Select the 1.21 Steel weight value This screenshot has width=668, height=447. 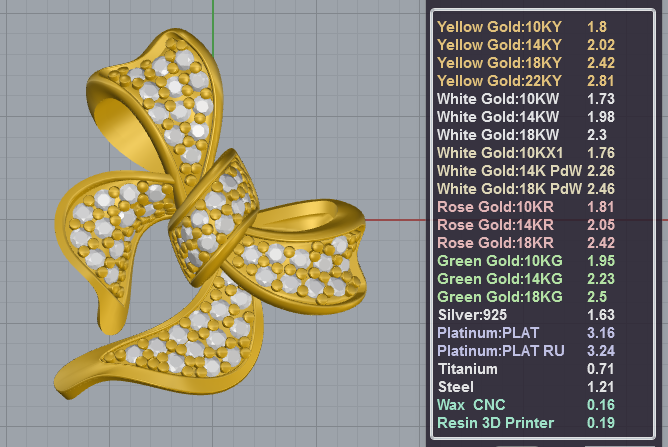tap(601, 387)
